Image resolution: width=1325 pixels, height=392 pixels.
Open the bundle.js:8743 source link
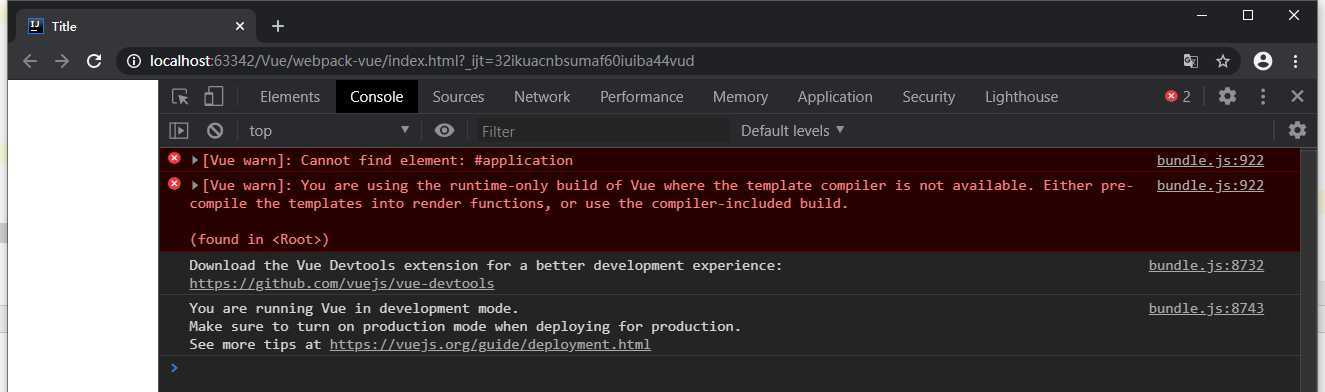[1206, 308]
